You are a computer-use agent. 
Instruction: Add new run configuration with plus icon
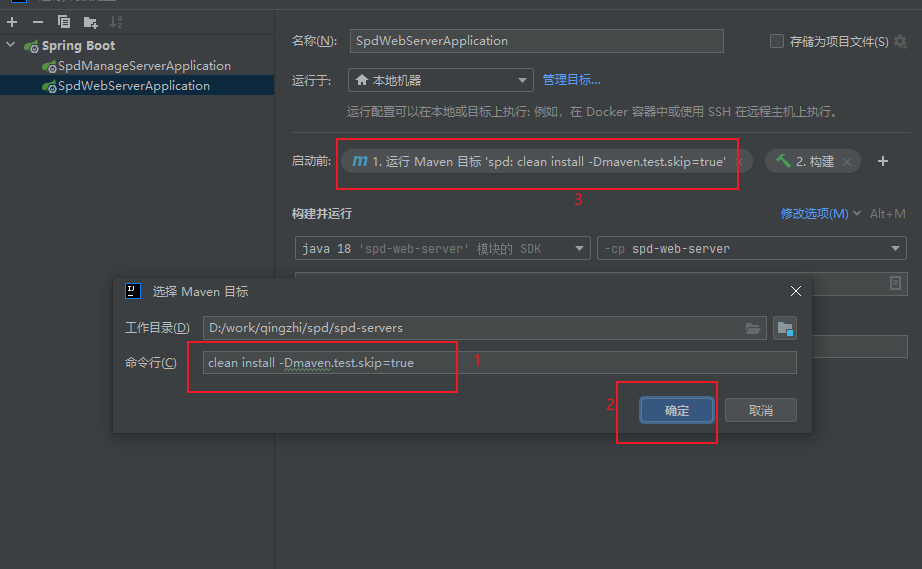pos(12,22)
